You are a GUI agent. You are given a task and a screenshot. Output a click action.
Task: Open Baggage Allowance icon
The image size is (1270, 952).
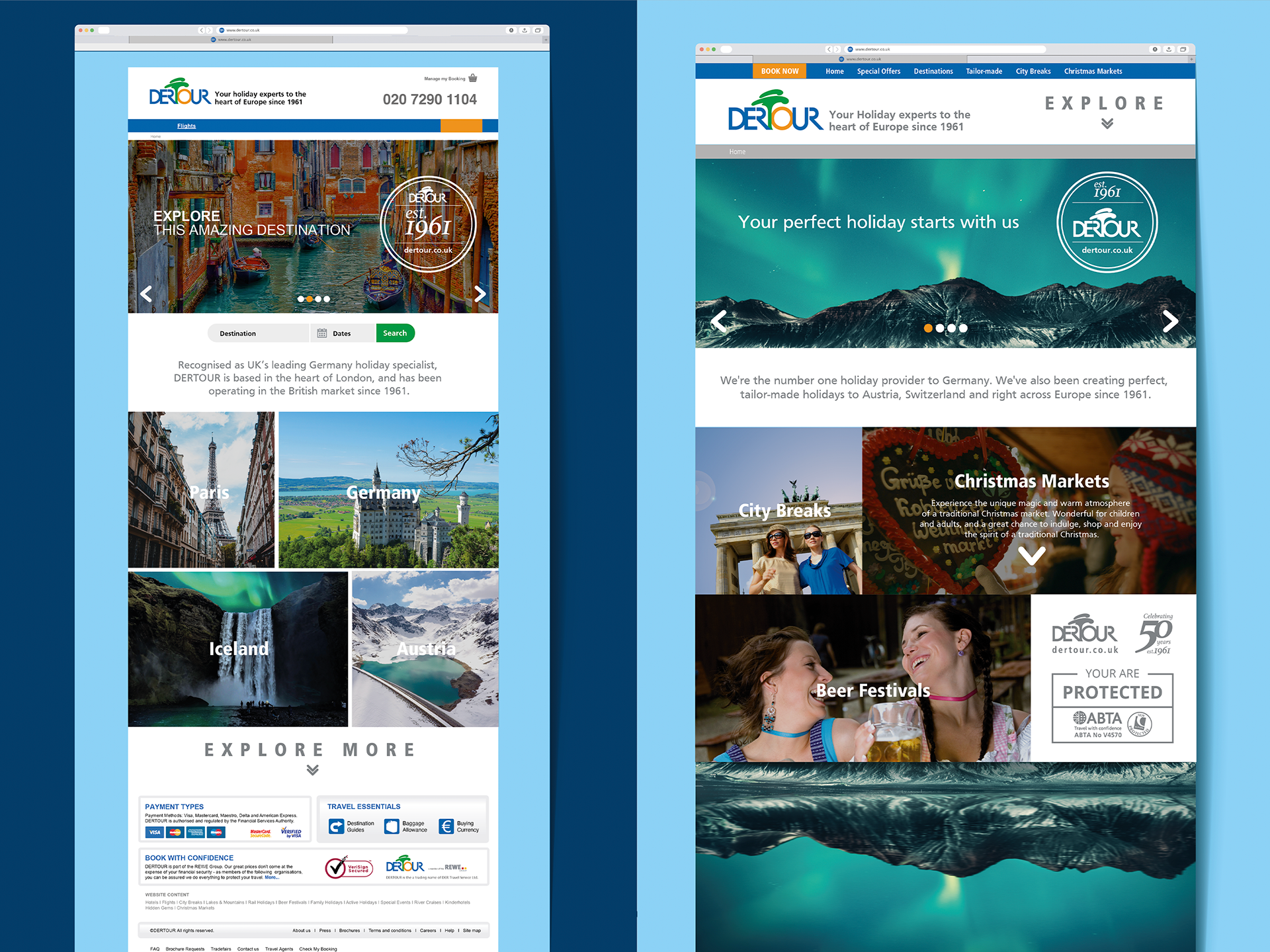[x=392, y=826]
